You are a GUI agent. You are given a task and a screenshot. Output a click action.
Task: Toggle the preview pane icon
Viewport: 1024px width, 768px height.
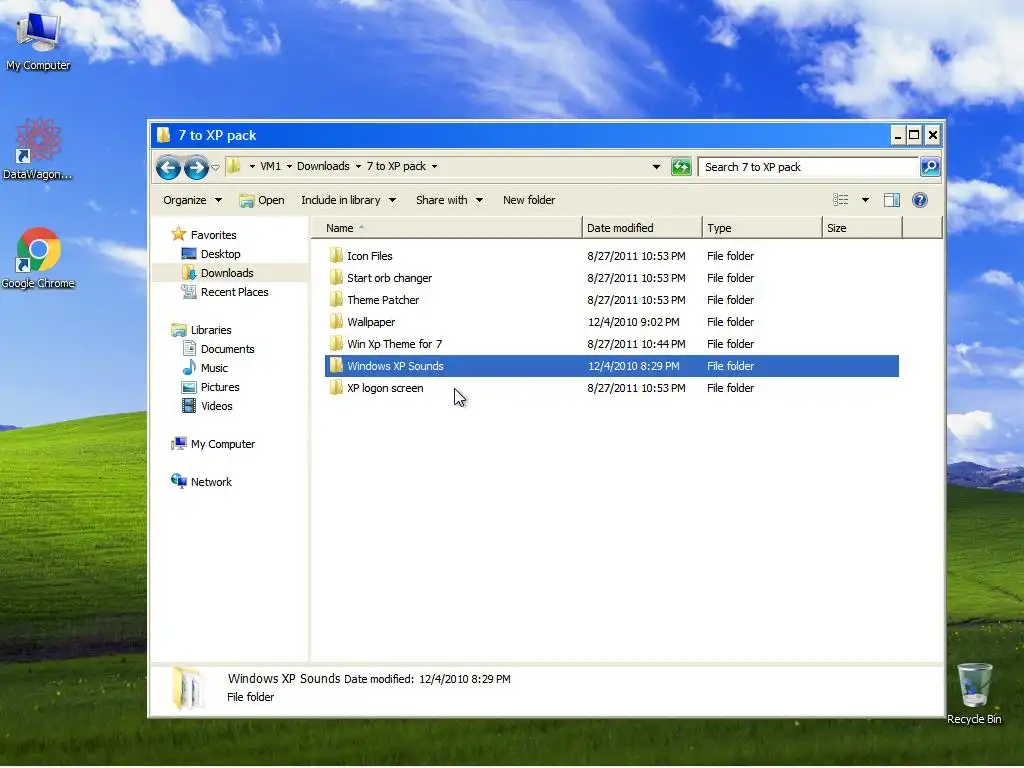[891, 200]
